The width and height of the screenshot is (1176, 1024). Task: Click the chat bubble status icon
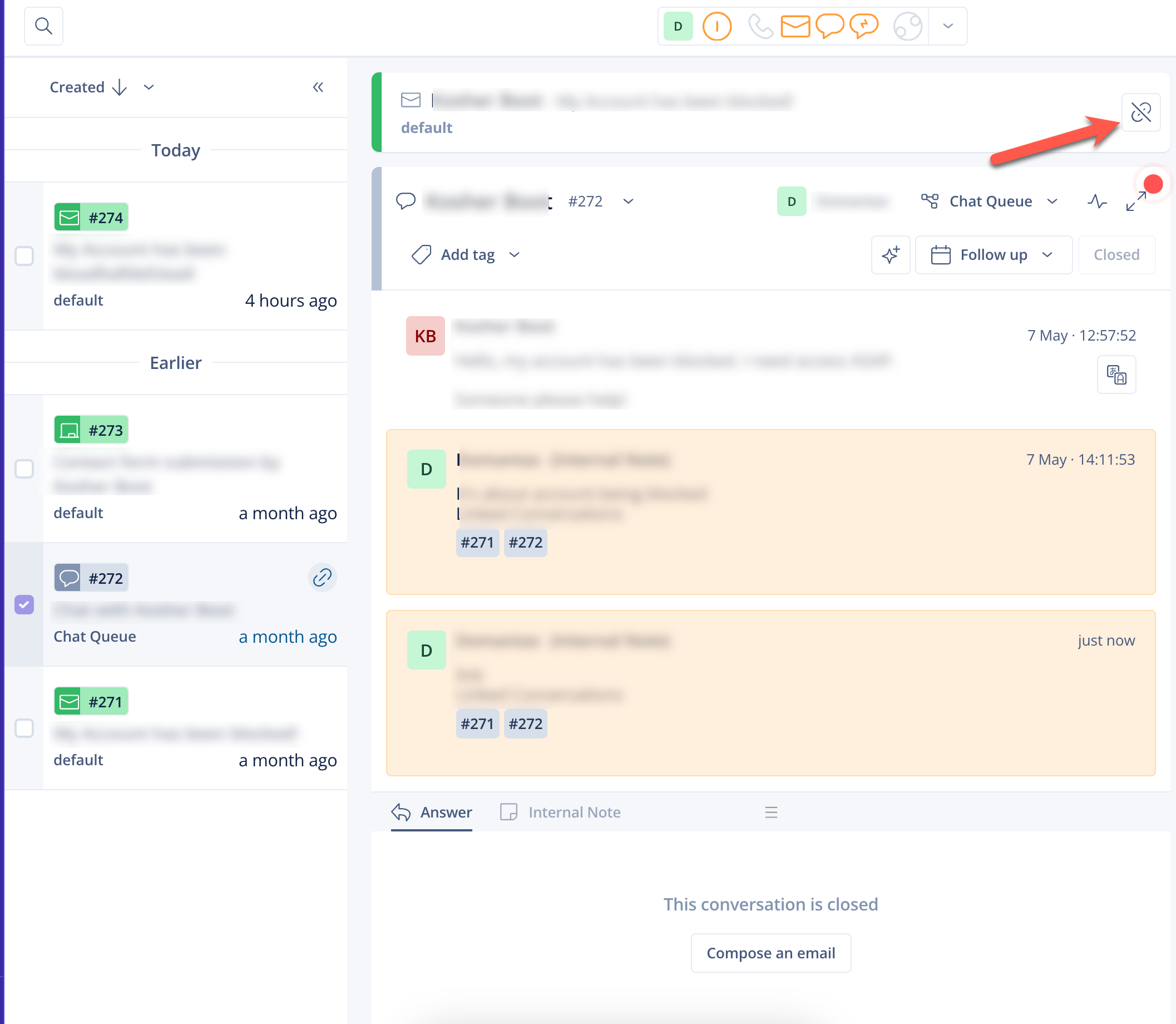click(829, 26)
